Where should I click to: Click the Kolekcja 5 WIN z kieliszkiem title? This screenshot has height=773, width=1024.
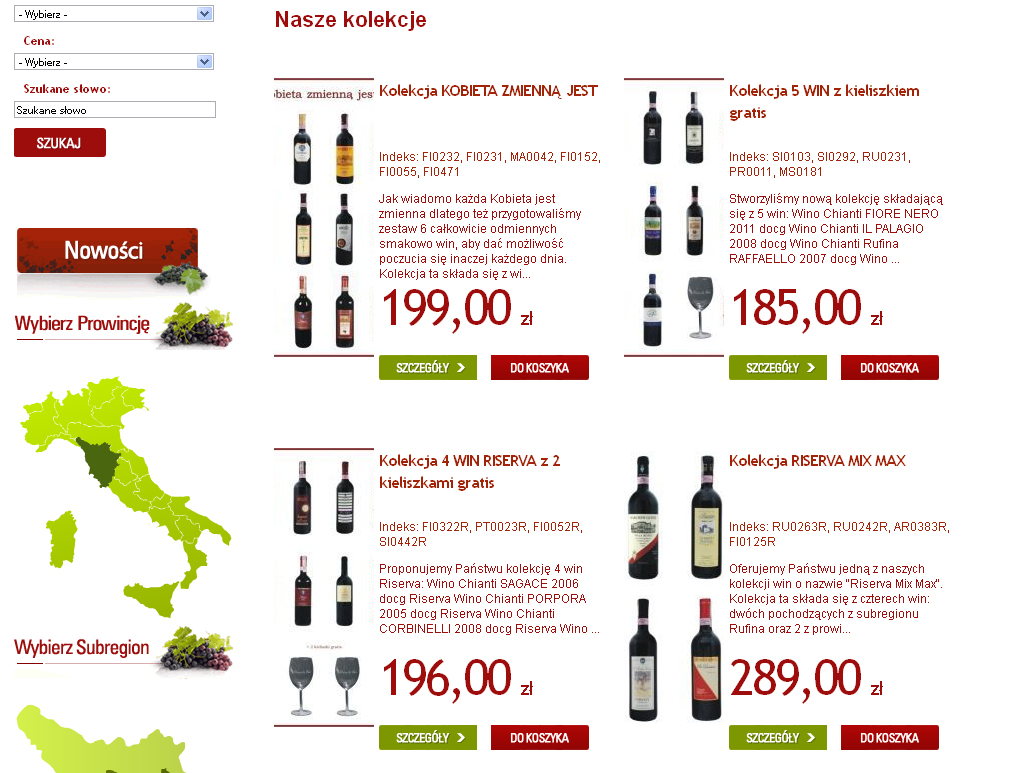point(824,102)
